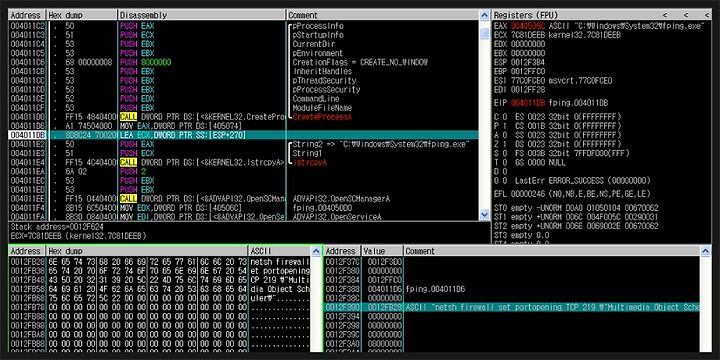Select the pStartupInfo comment row
The image size is (720, 360).
point(318,35)
